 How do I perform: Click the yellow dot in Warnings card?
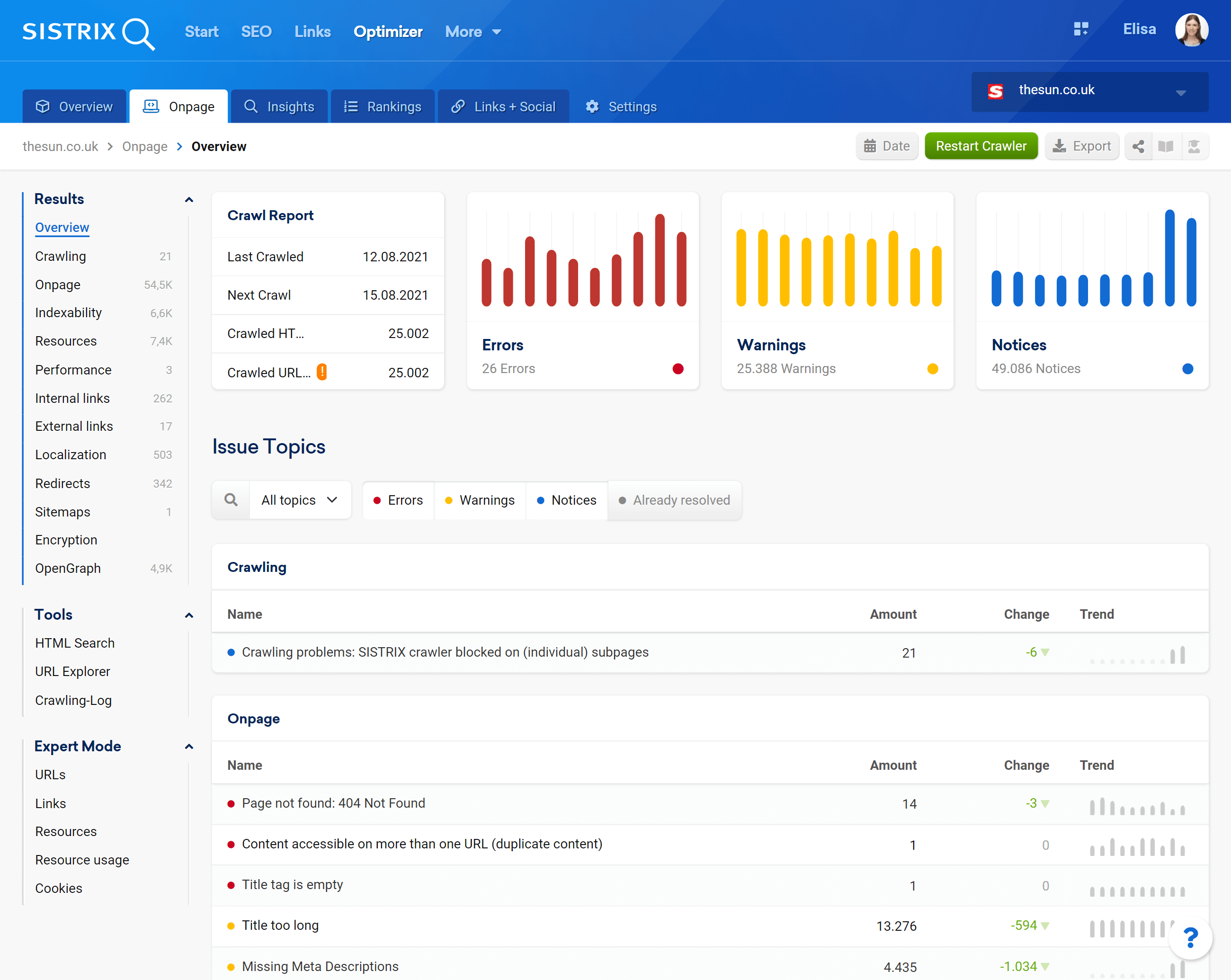tap(932, 369)
